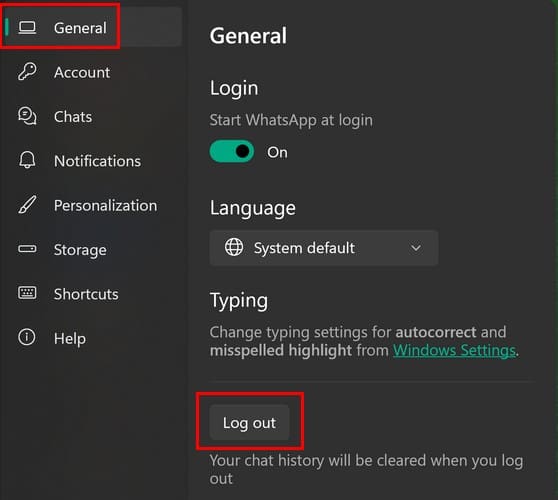The width and height of the screenshot is (558, 500).
Task: Click the drive icon beside Storage
Action: [x=27, y=248]
